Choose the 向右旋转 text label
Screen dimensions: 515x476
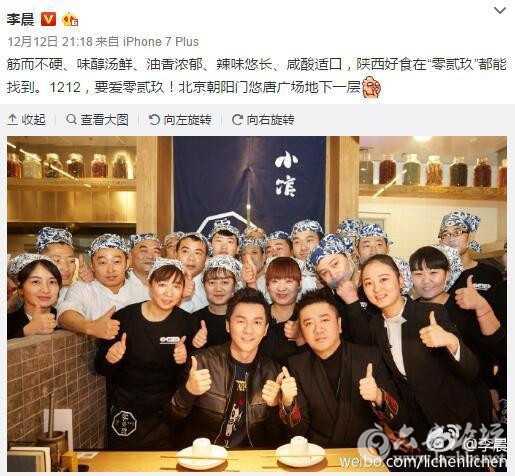tap(270, 120)
